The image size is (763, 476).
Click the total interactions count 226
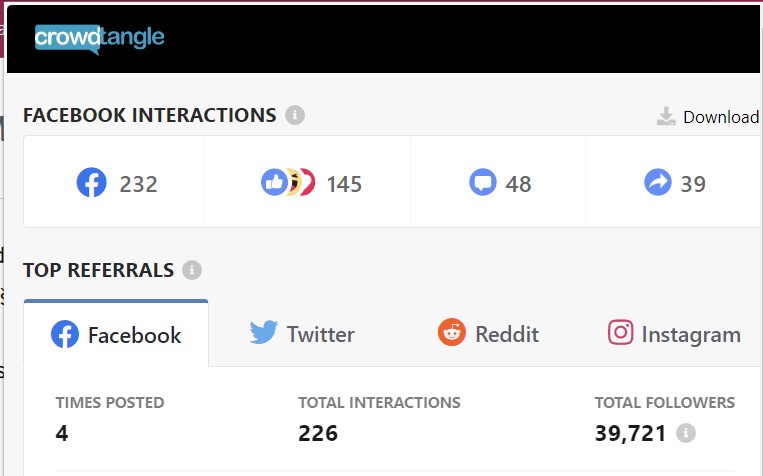pyautogui.click(x=318, y=433)
